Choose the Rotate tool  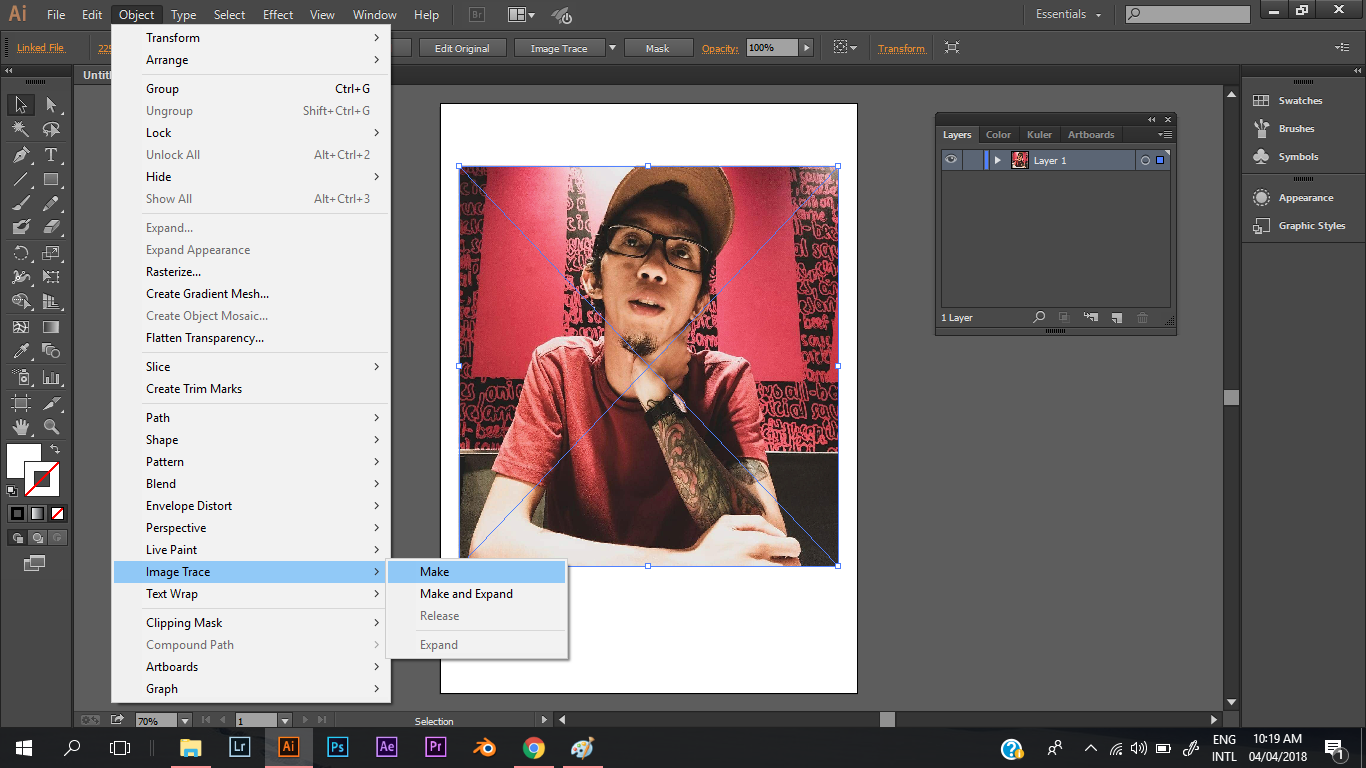[21, 253]
